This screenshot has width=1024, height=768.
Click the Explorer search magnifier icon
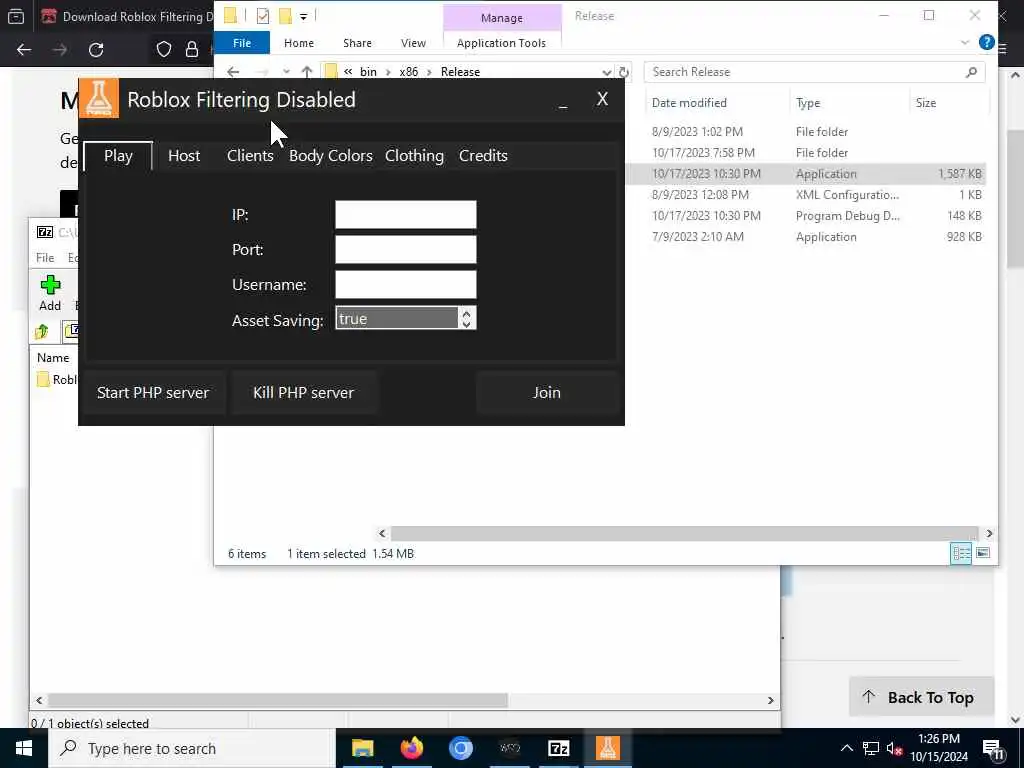pos(971,72)
